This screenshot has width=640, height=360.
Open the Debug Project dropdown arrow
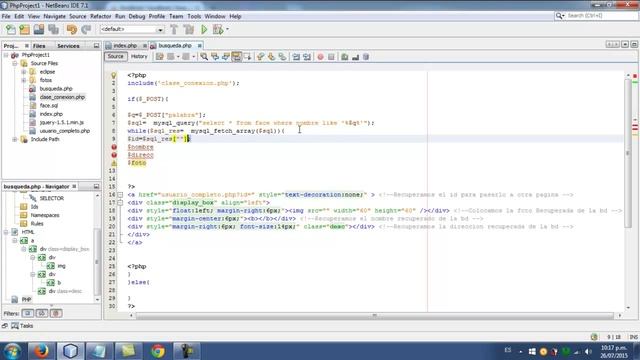[227, 29]
